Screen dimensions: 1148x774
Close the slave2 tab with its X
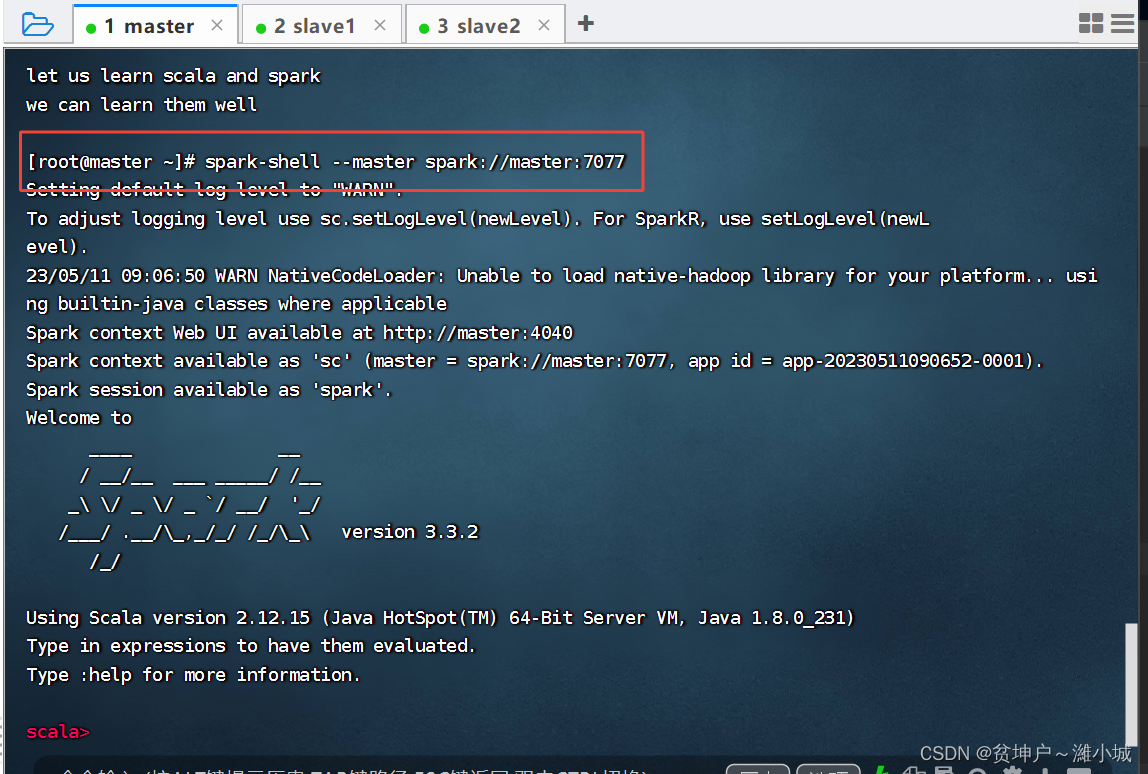[544, 26]
